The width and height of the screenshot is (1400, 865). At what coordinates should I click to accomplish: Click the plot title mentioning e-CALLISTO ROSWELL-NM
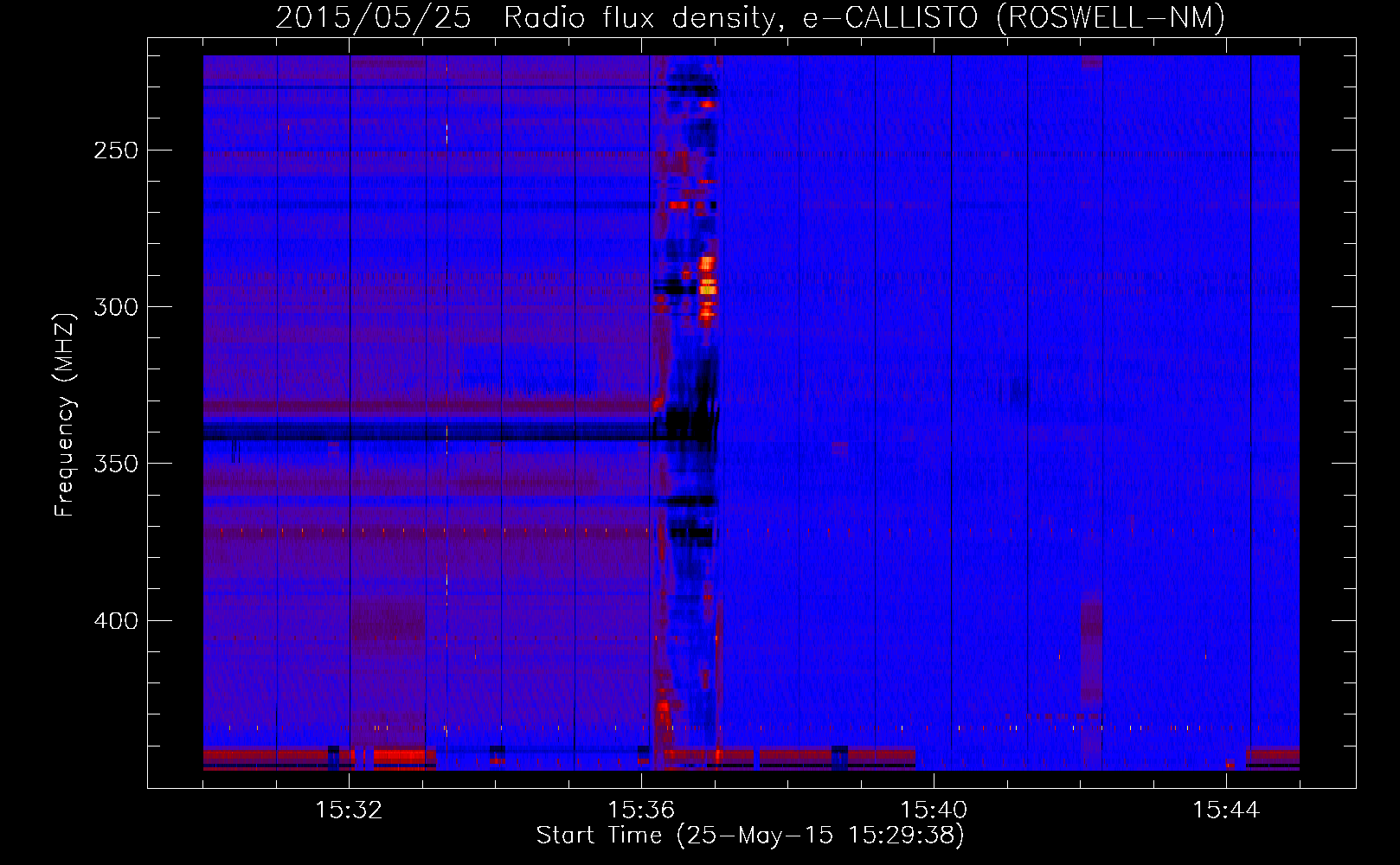click(750, 17)
